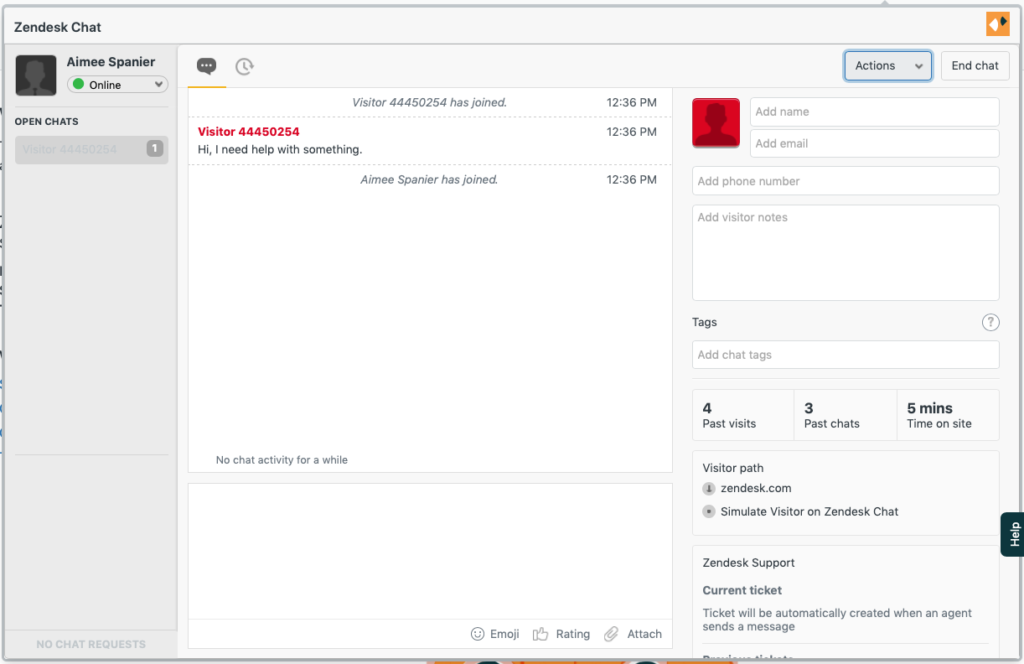This screenshot has width=1024, height=664.
Task: Click the 4 Past visits stat
Action: (x=743, y=415)
